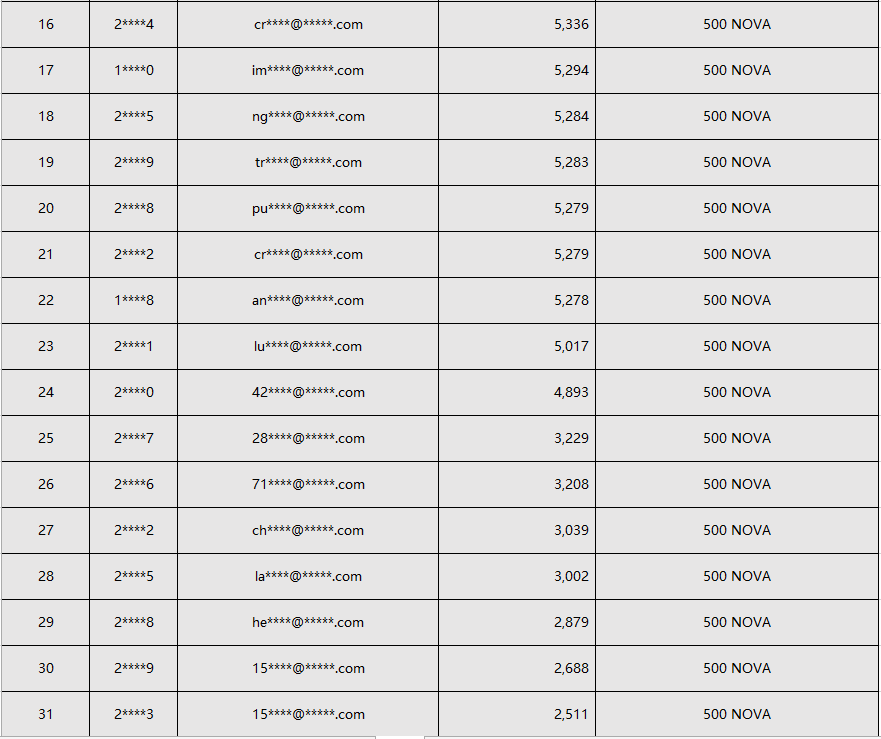Select the email starting with 'ch'

click(308, 530)
